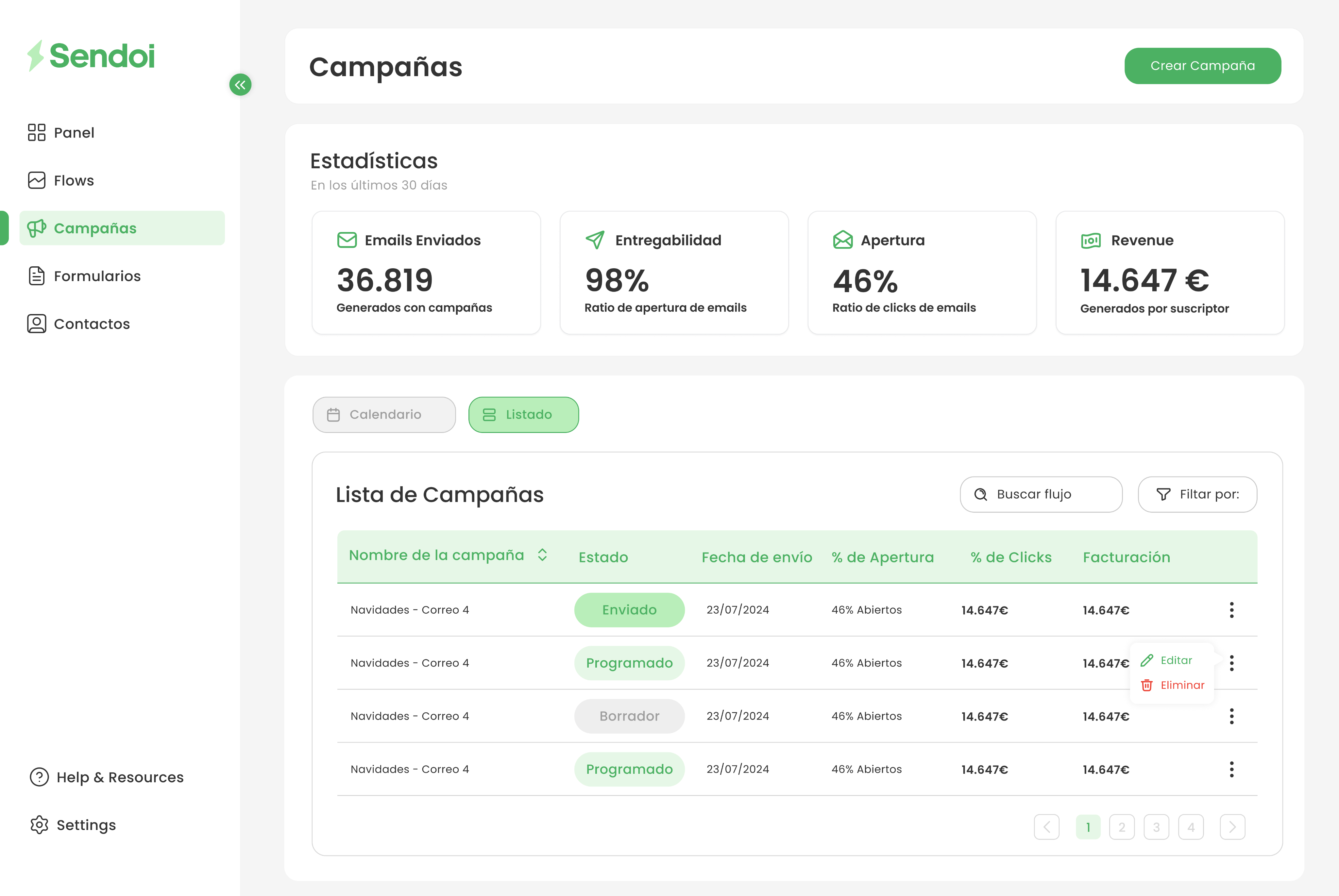
Task: Open Settings gear in sidebar
Action: coord(40,825)
